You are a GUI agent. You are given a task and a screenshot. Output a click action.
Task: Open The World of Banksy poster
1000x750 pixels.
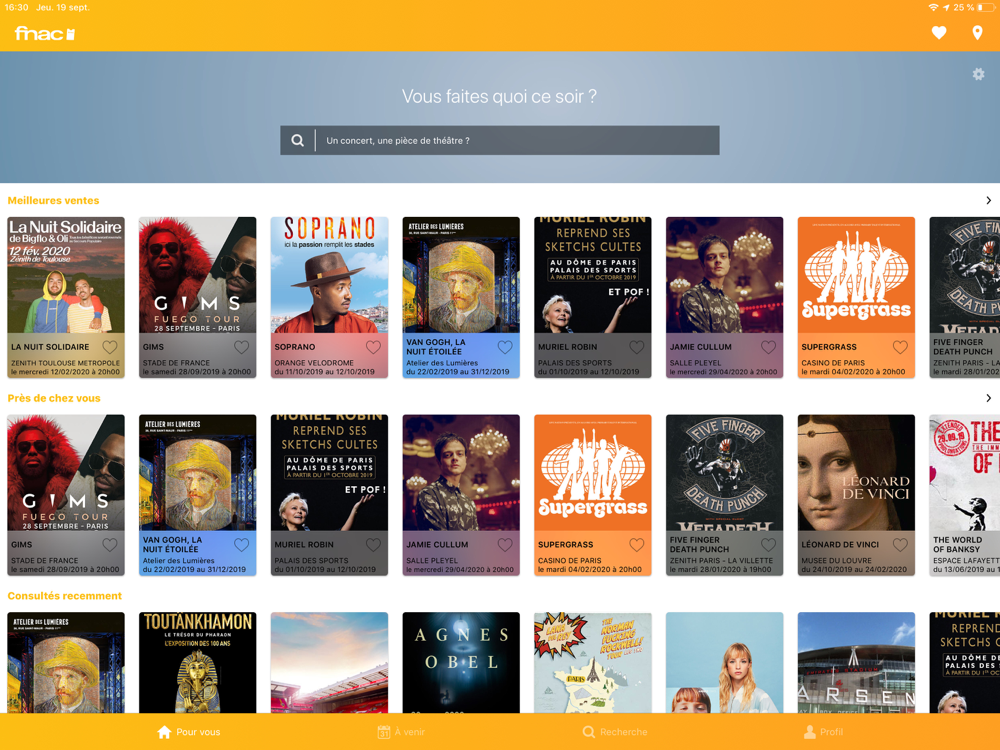coord(965,473)
